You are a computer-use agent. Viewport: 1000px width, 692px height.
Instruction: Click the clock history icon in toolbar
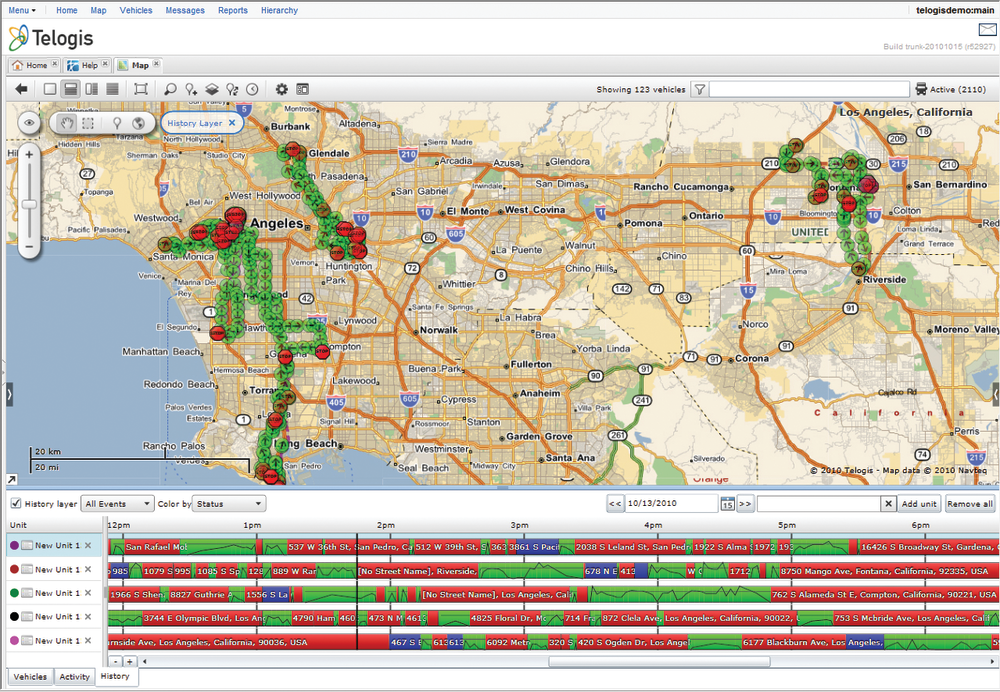(x=253, y=89)
